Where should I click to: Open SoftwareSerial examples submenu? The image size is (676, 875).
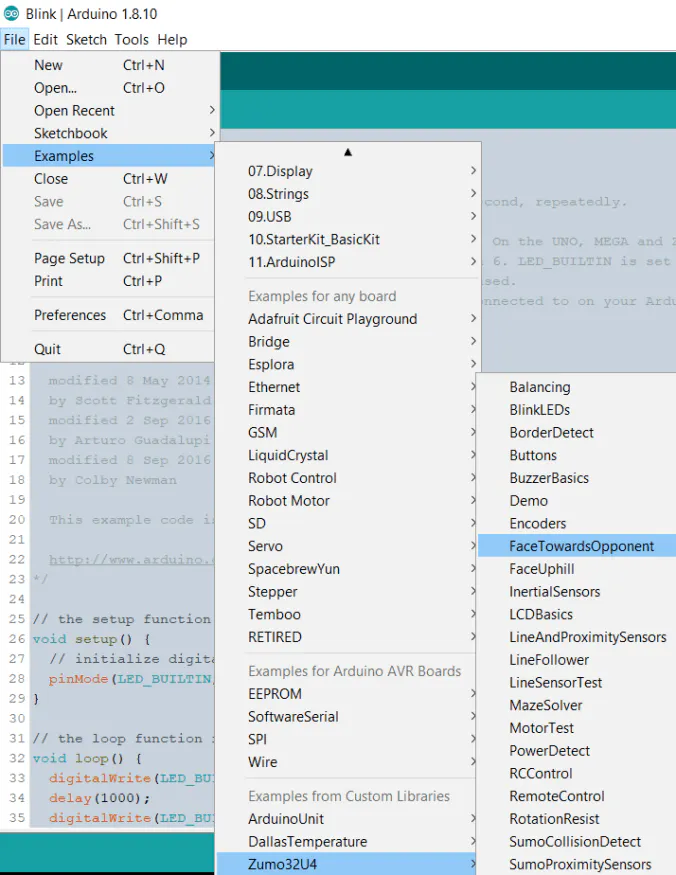click(347, 717)
